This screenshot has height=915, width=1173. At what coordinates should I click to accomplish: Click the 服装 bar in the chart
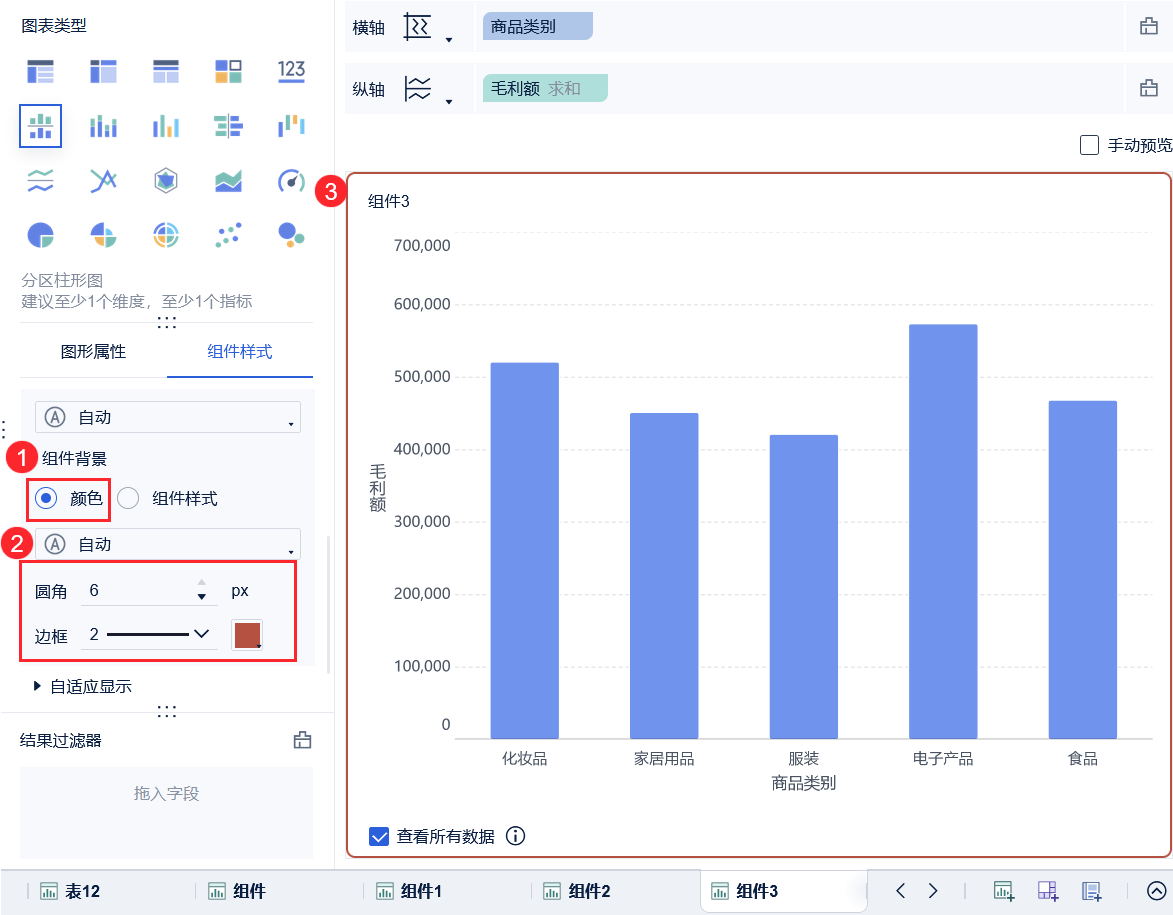(803, 587)
